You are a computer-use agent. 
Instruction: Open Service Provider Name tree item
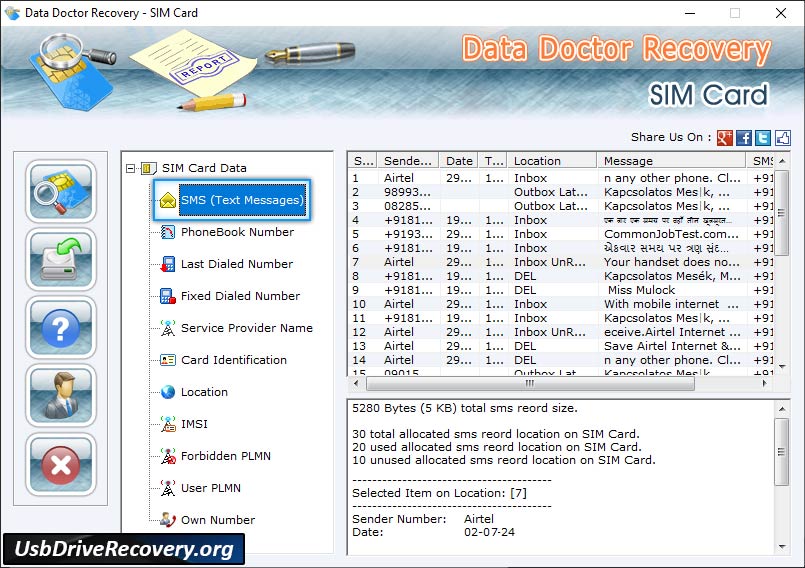(246, 328)
